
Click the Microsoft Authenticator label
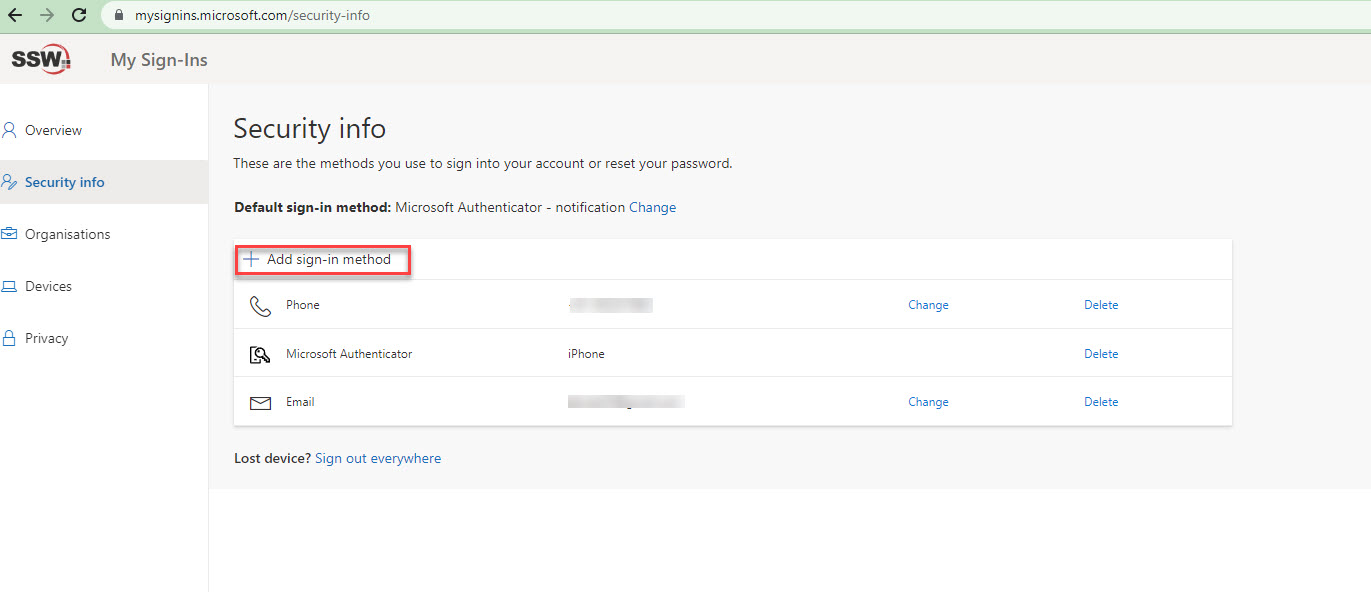click(349, 354)
